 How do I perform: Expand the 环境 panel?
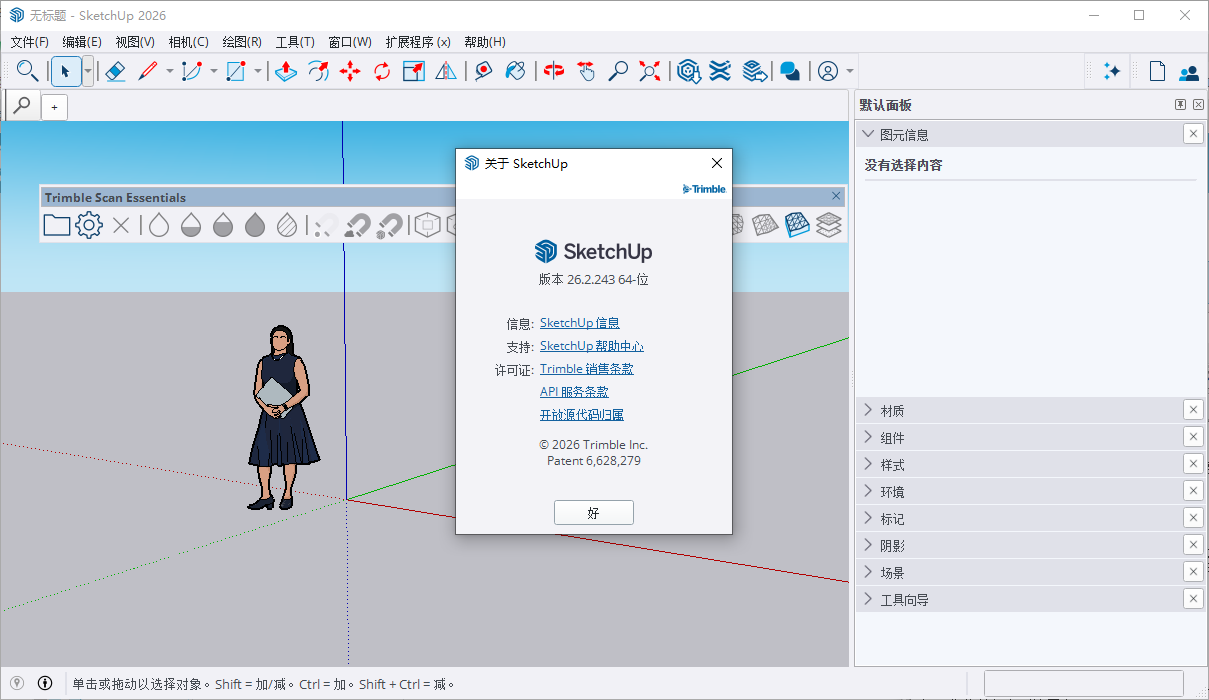(868, 491)
